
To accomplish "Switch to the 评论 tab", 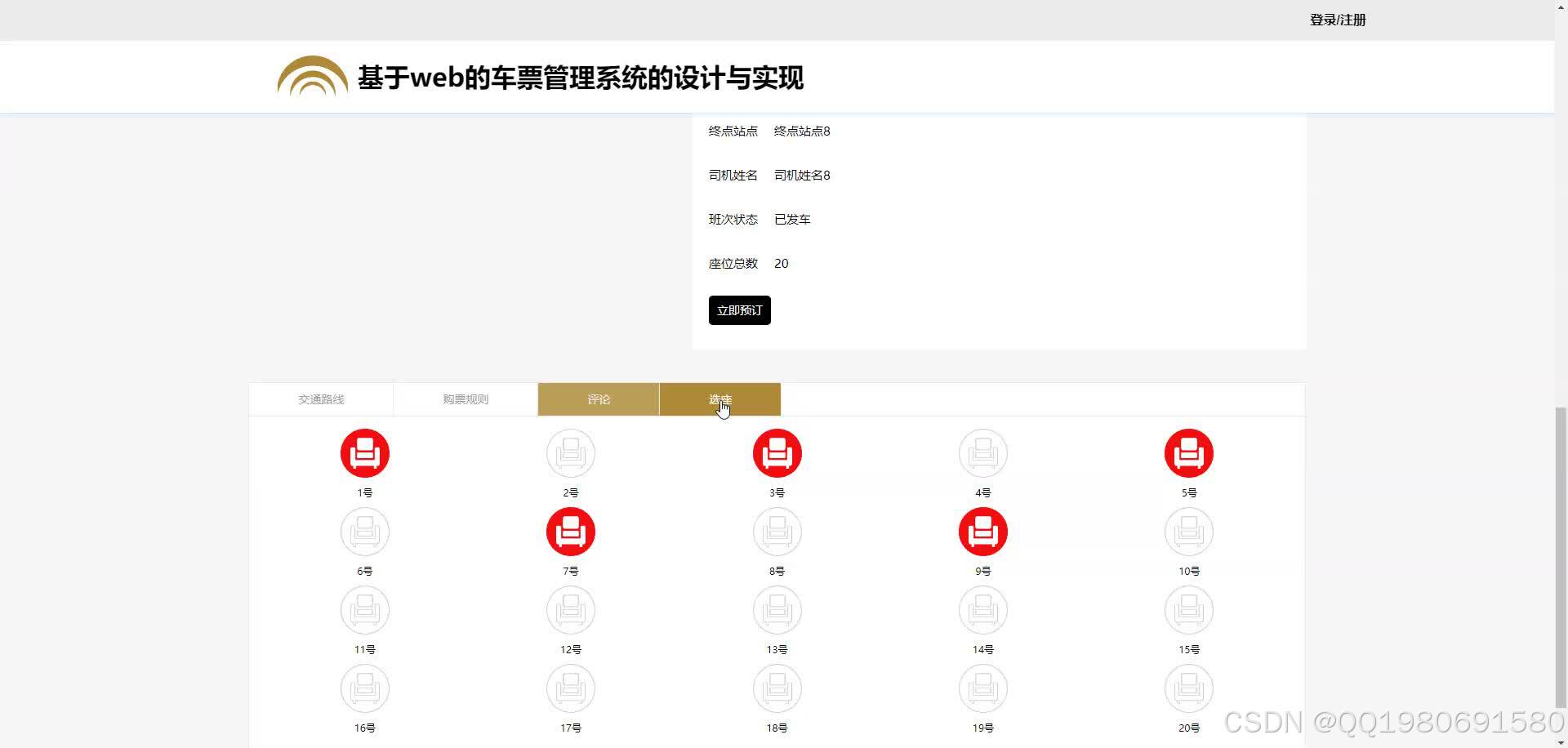I will tap(599, 399).
